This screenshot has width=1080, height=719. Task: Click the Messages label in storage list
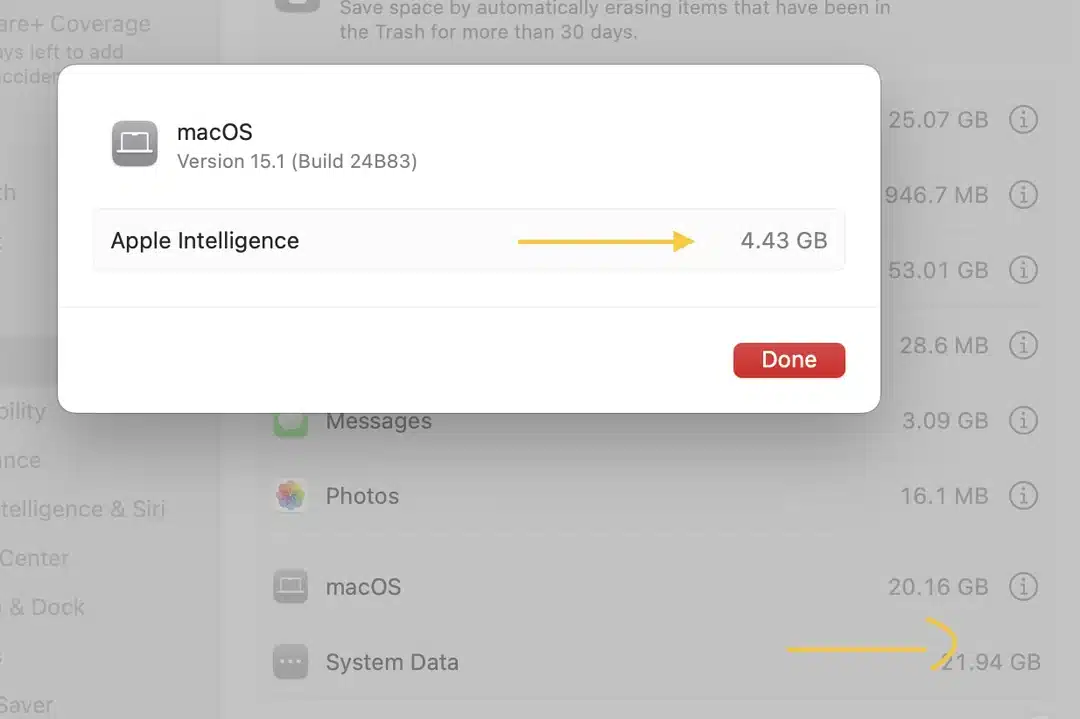379,421
